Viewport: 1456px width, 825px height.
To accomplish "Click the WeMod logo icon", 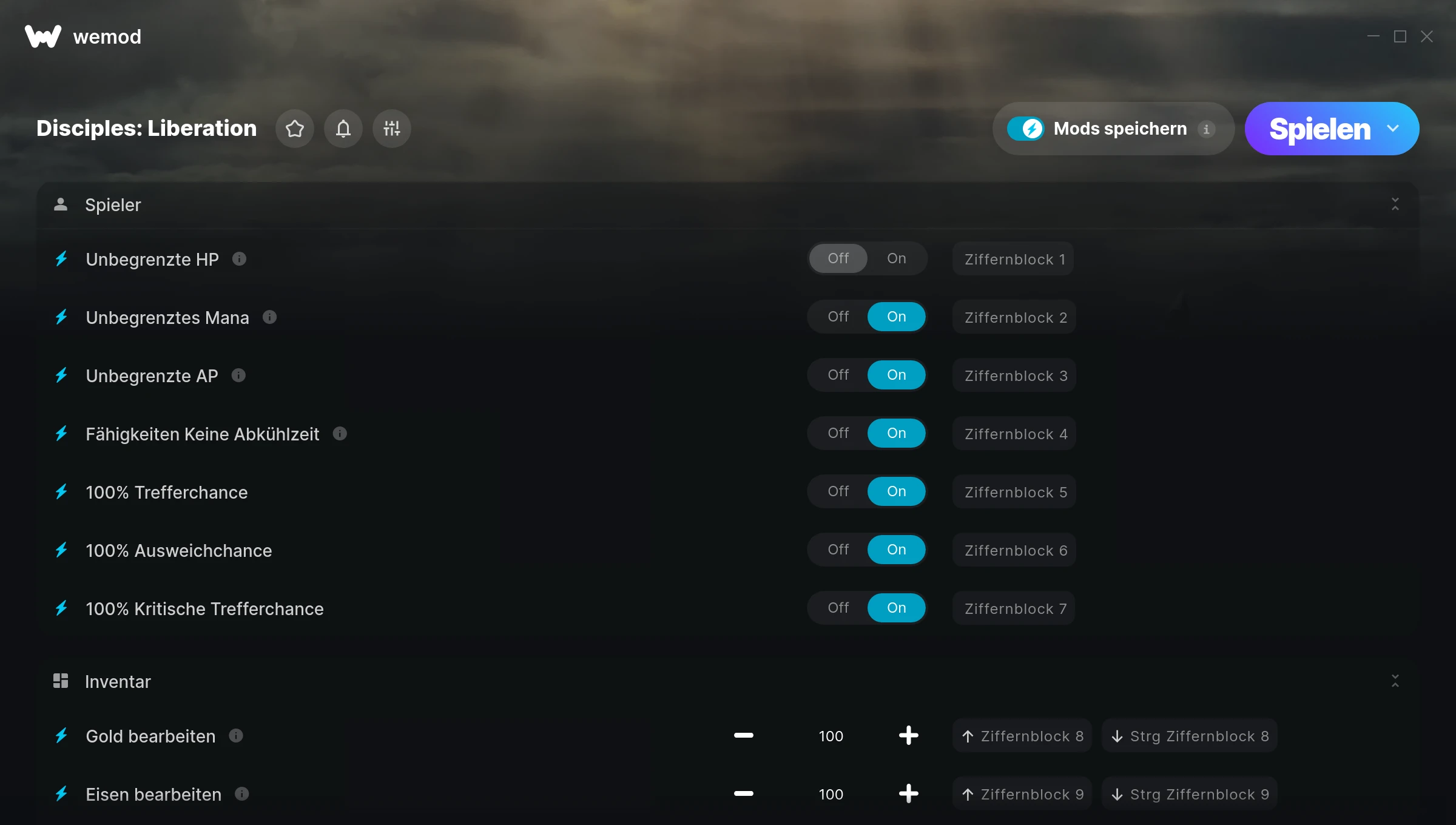I will click(x=43, y=36).
